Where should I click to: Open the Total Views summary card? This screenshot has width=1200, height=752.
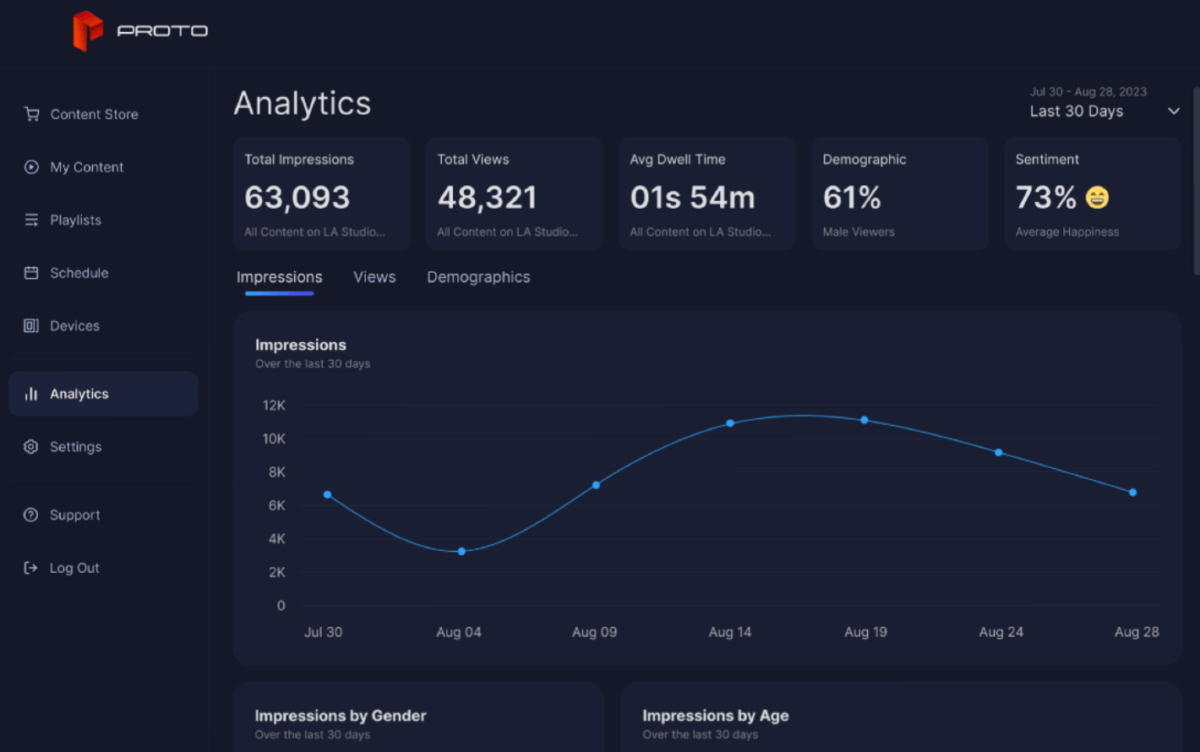click(514, 193)
